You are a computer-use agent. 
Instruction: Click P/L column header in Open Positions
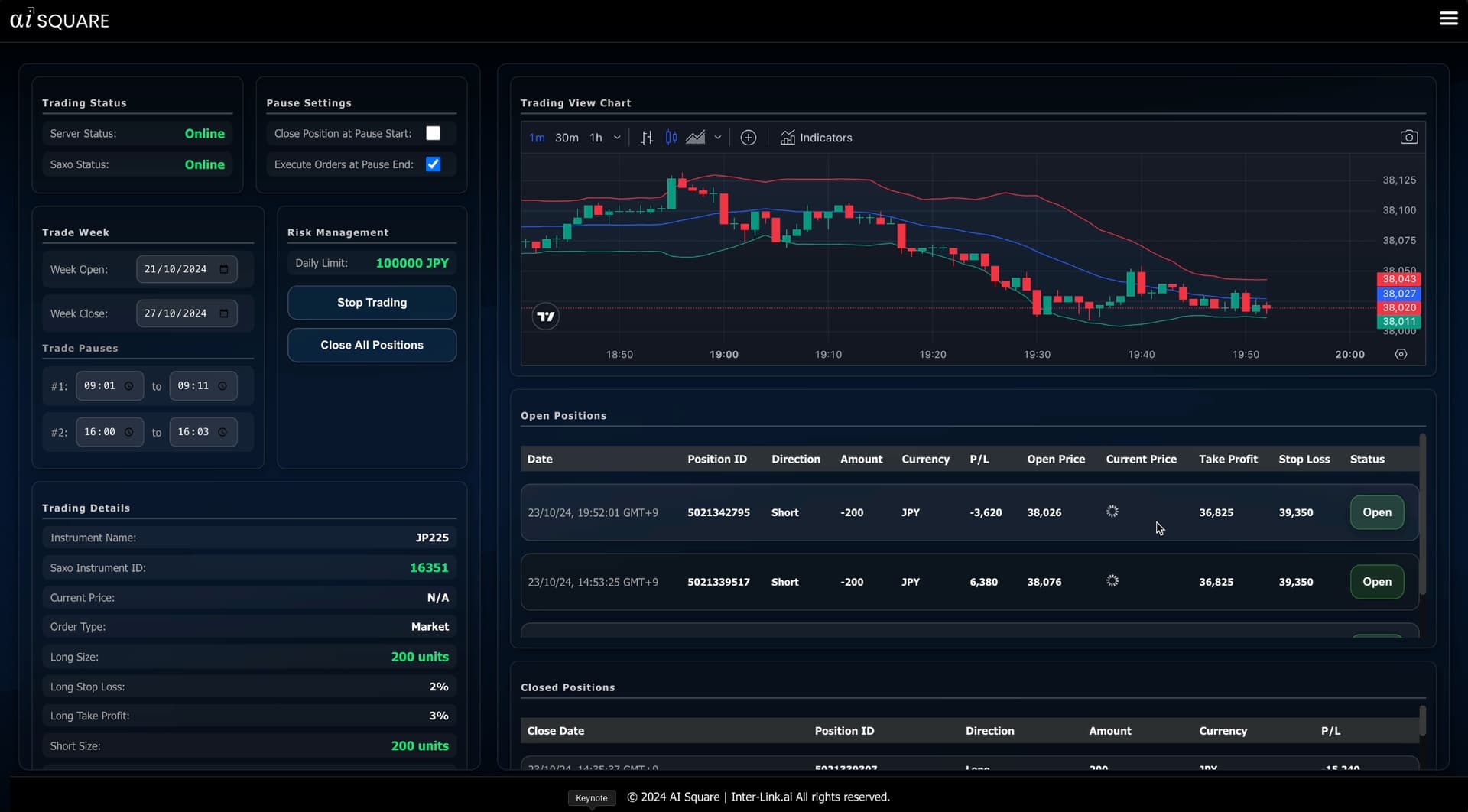(979, 460)
